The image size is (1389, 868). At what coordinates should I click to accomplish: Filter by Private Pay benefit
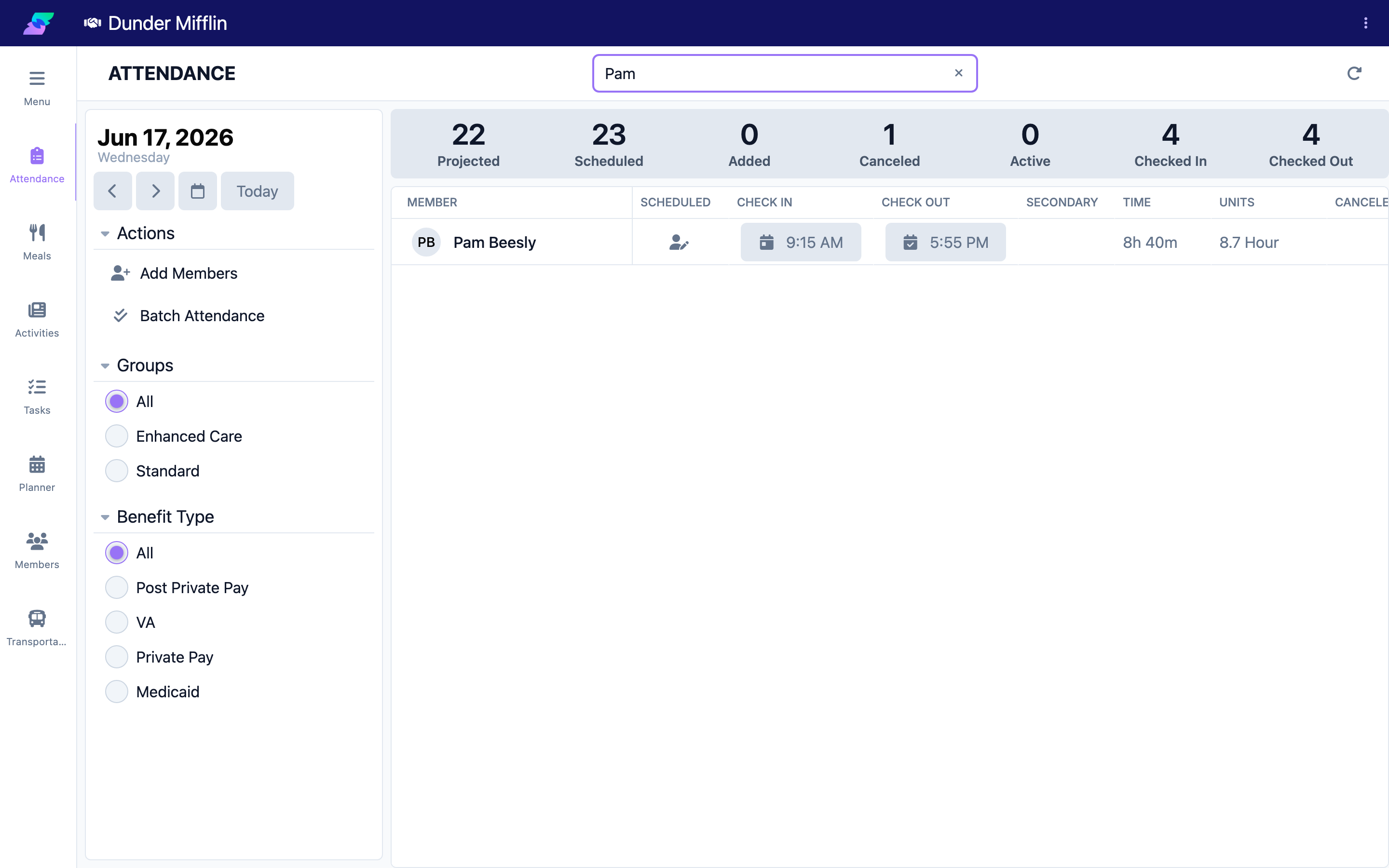117,657
